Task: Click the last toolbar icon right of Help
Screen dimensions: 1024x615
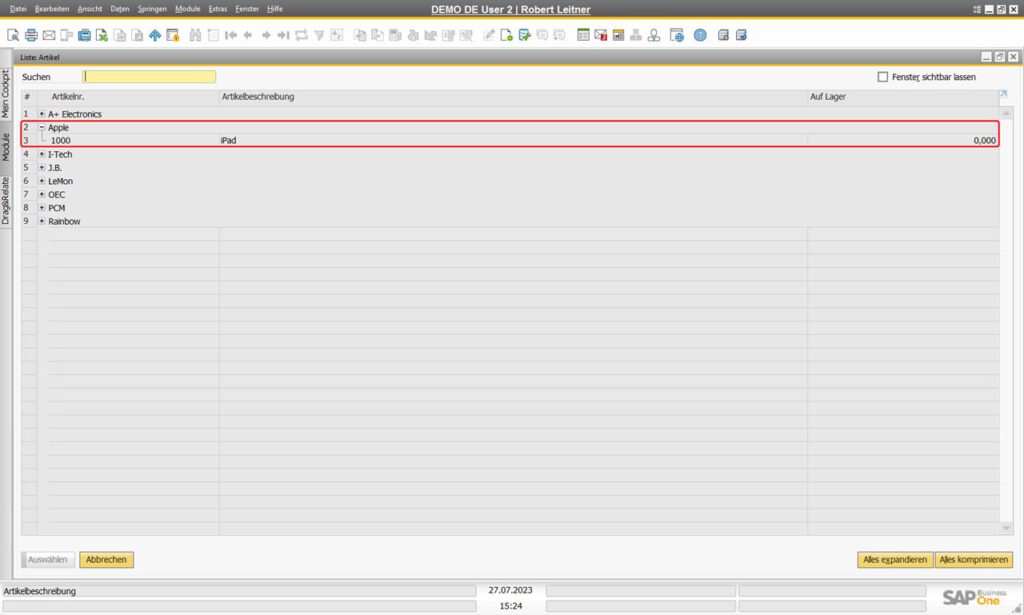Action: point(741,35)
